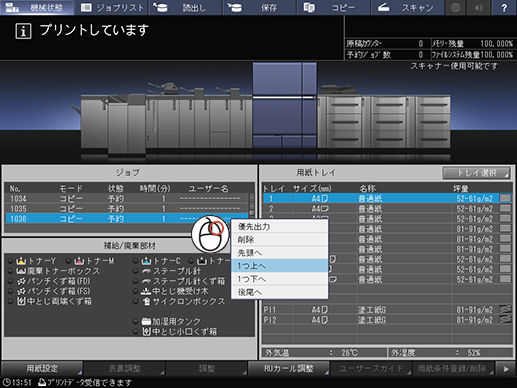Switch to the スキャン tab
517x388 pixels.
(x=407, y=7)
